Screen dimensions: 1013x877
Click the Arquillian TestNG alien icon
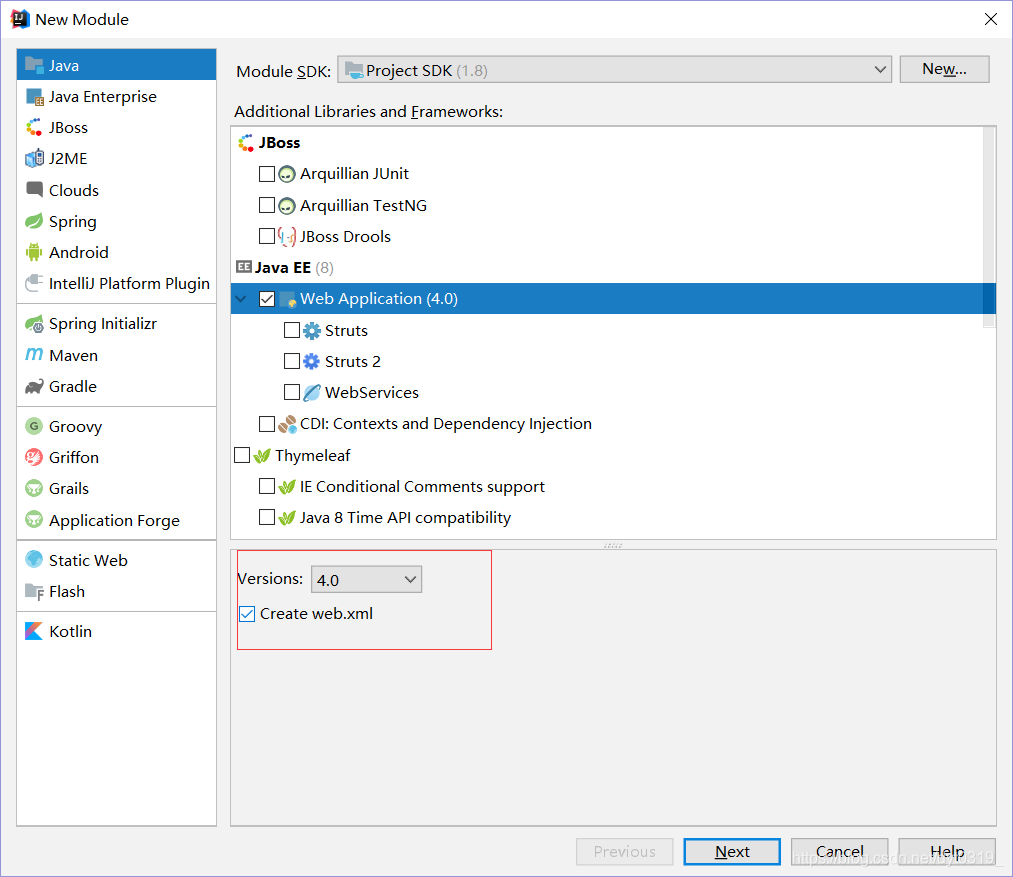pyautogui.click(x=287, y=206)
